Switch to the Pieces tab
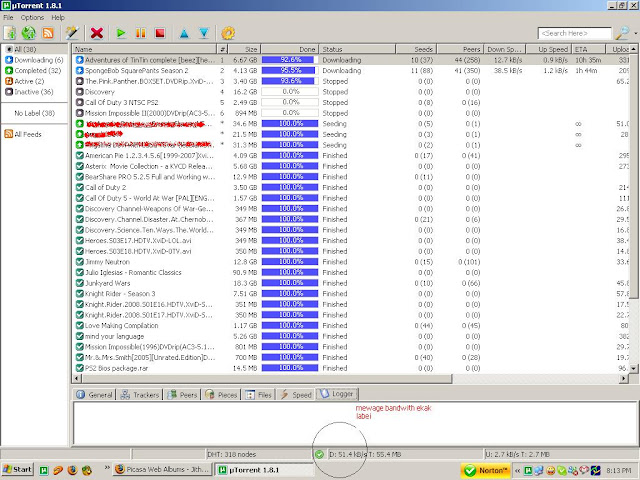The image size is (640, 480). [221, 395]
